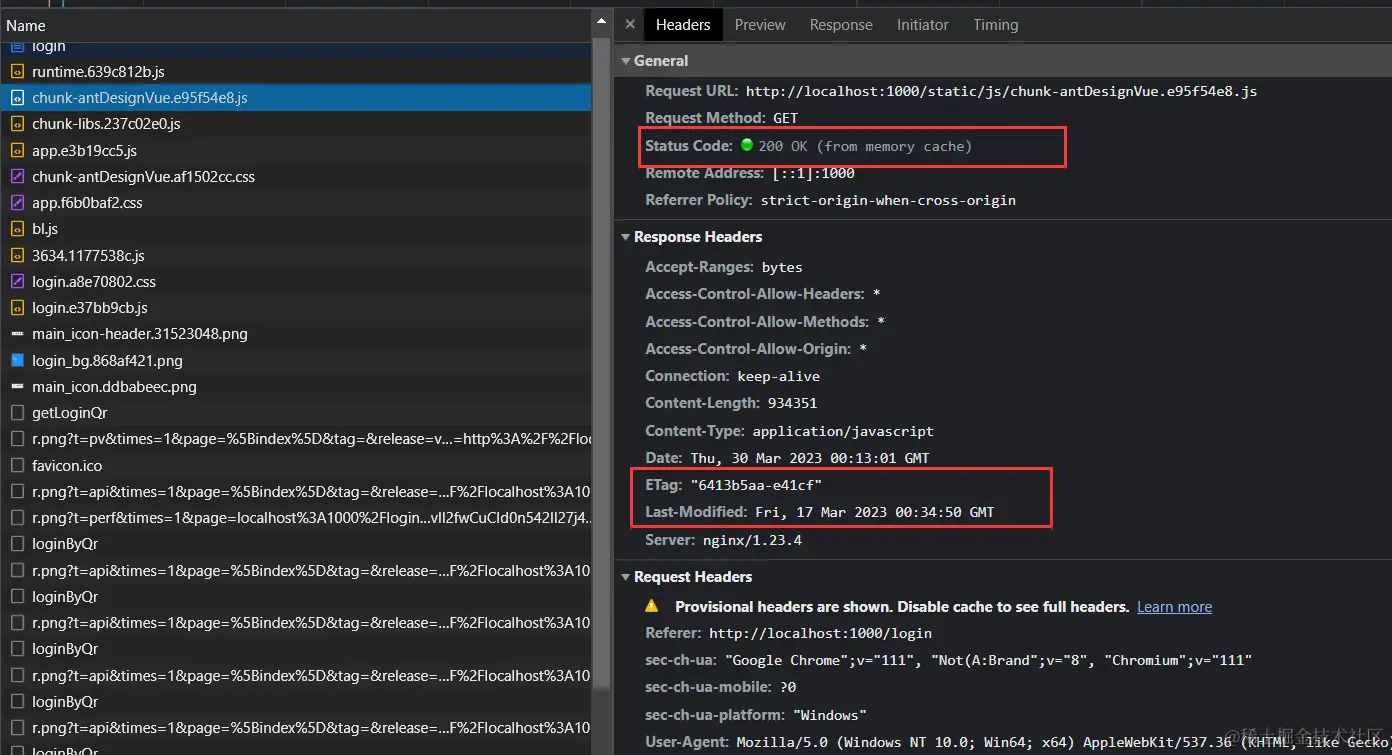Click the Referer http://localhost:1000/login value

coord(820,633)
